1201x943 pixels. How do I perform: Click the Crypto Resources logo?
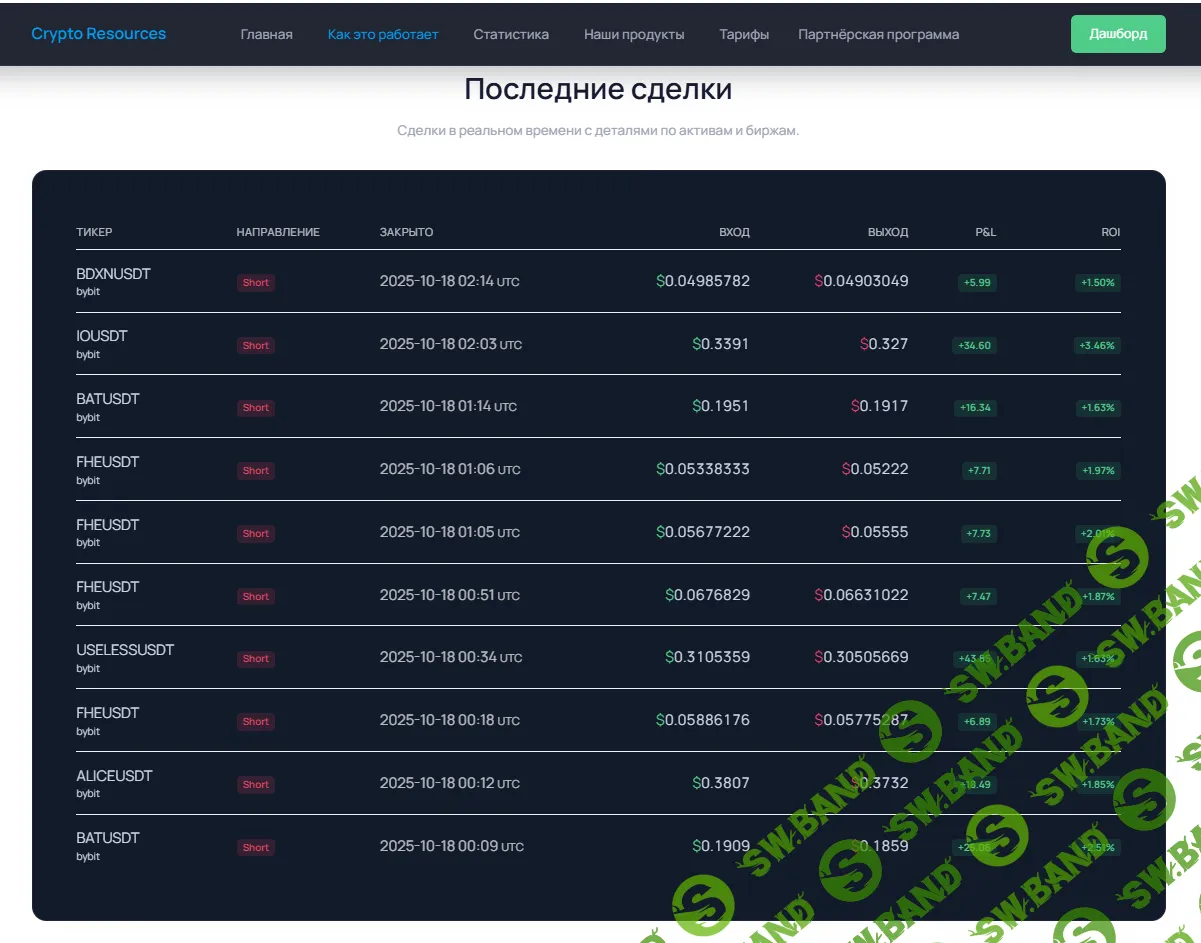[x=98, y=33]
